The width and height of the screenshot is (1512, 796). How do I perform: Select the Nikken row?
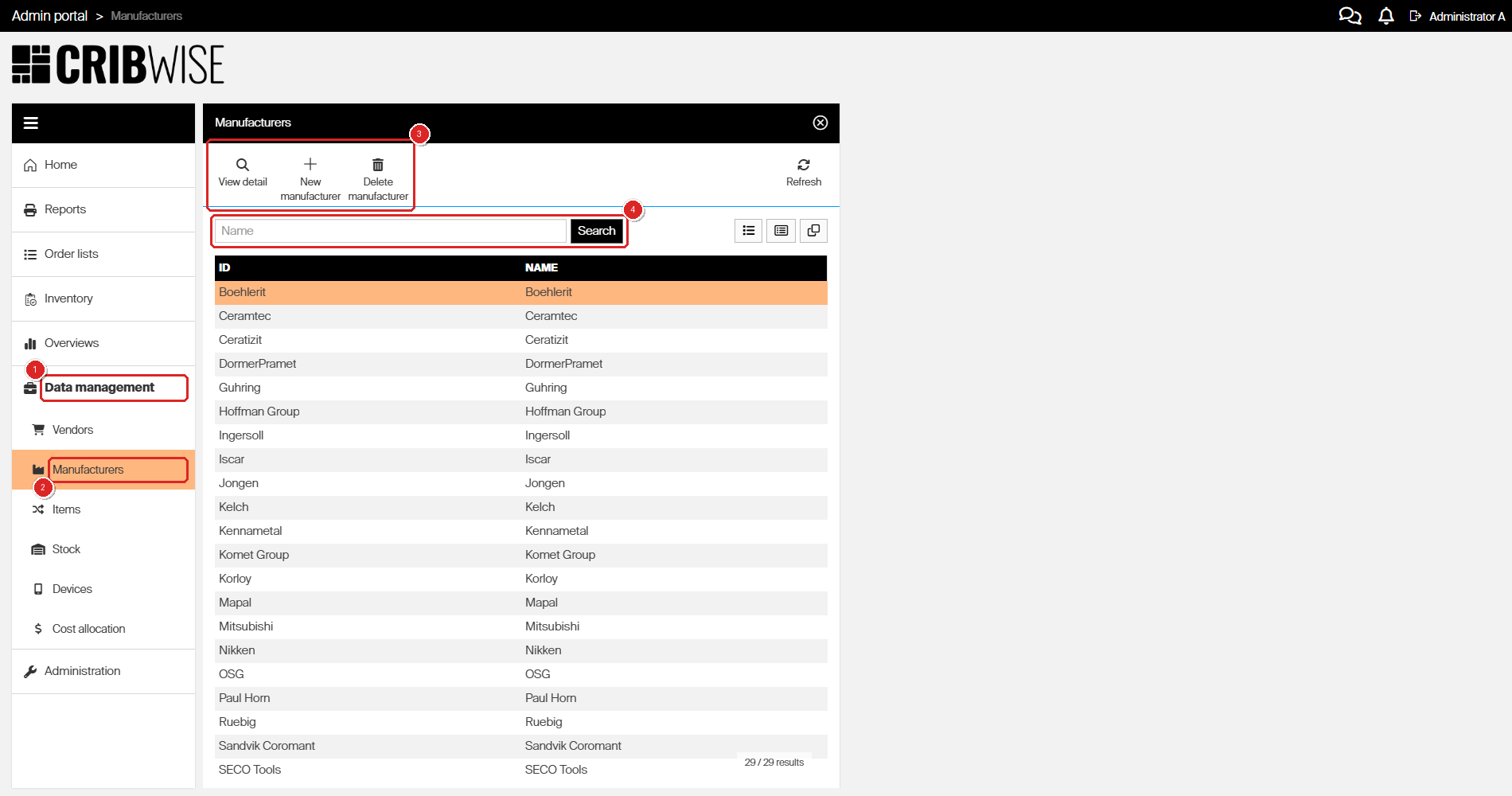tap(521, 650)
